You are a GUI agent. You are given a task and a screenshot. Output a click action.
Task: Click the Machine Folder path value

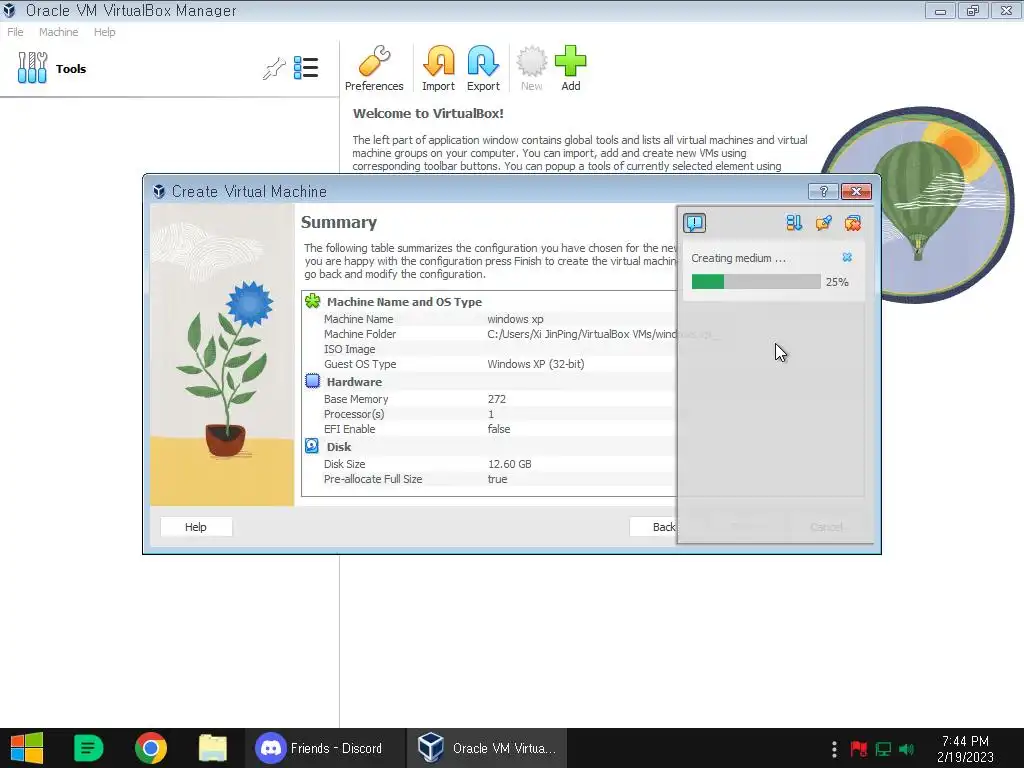[582, 334]
